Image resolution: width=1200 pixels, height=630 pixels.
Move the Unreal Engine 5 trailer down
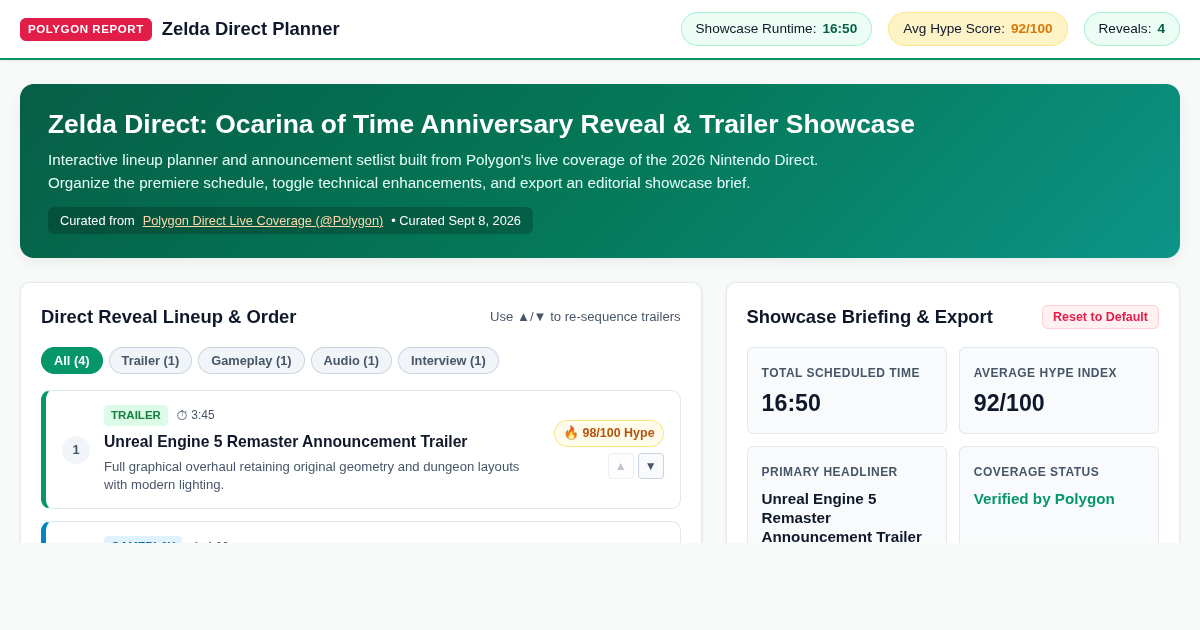651,466
